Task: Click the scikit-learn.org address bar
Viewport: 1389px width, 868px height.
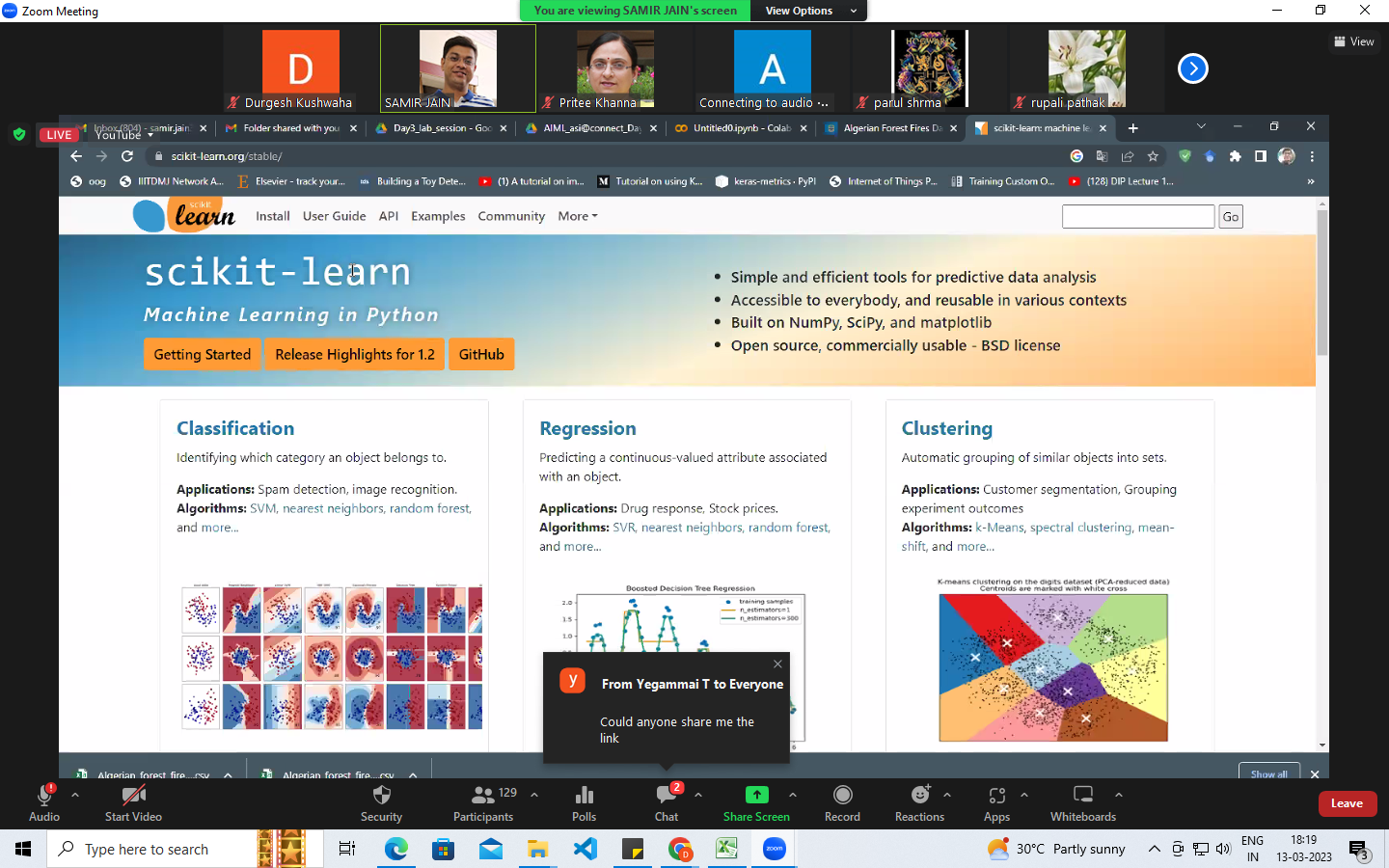Action: (x=608, y=156)
